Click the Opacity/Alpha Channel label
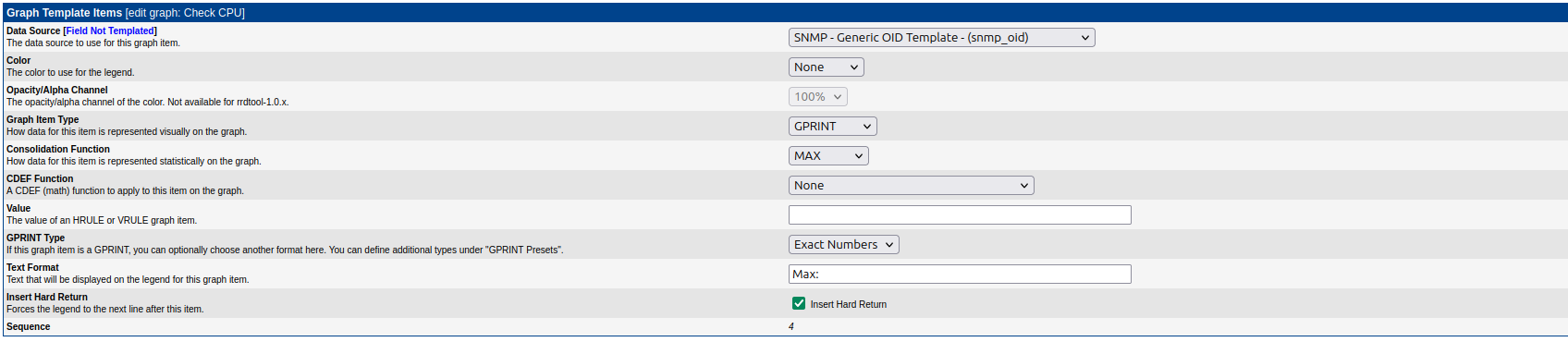 click(57, 91)
